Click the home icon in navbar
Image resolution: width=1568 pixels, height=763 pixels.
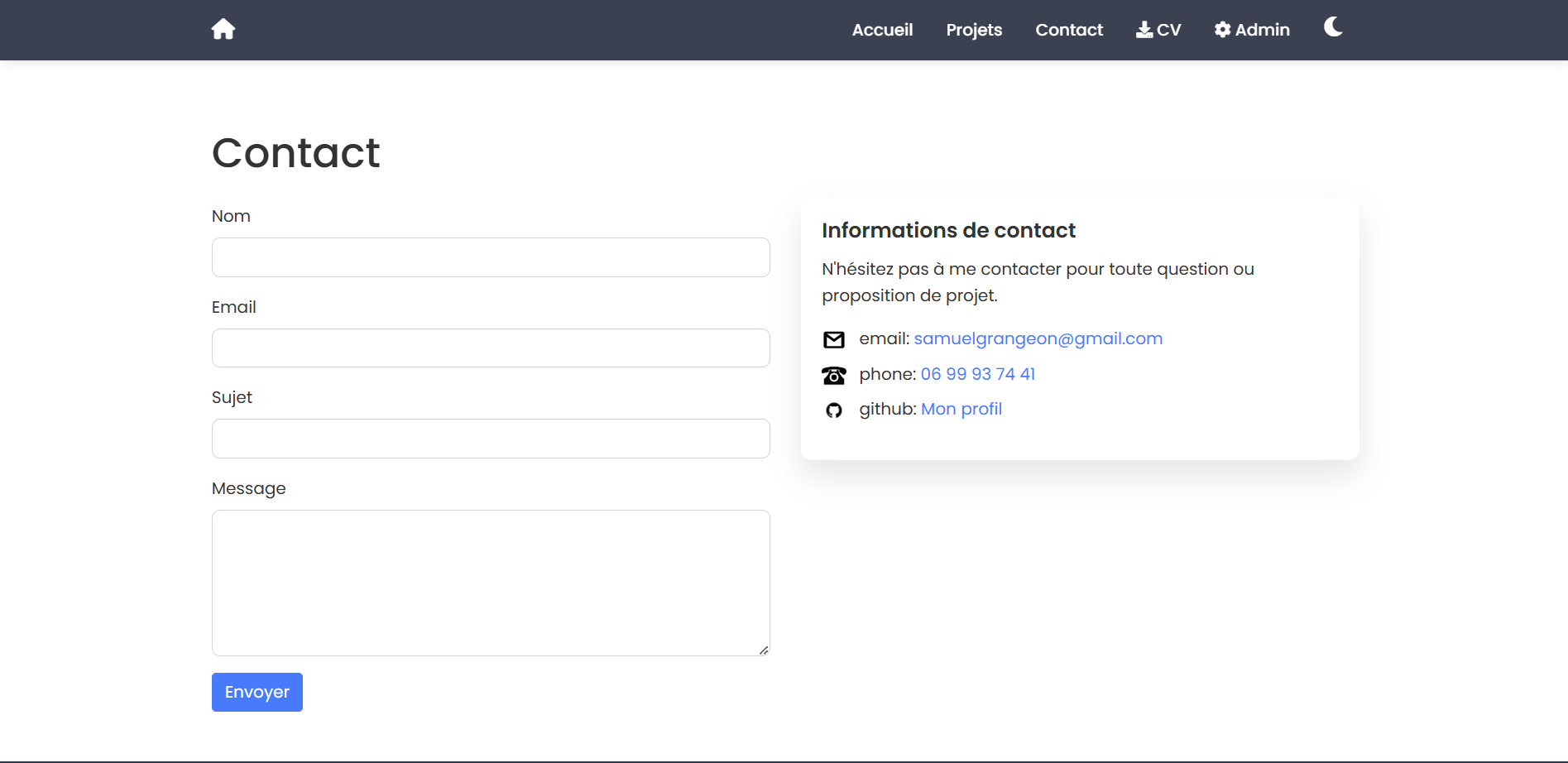pos(223,30)
